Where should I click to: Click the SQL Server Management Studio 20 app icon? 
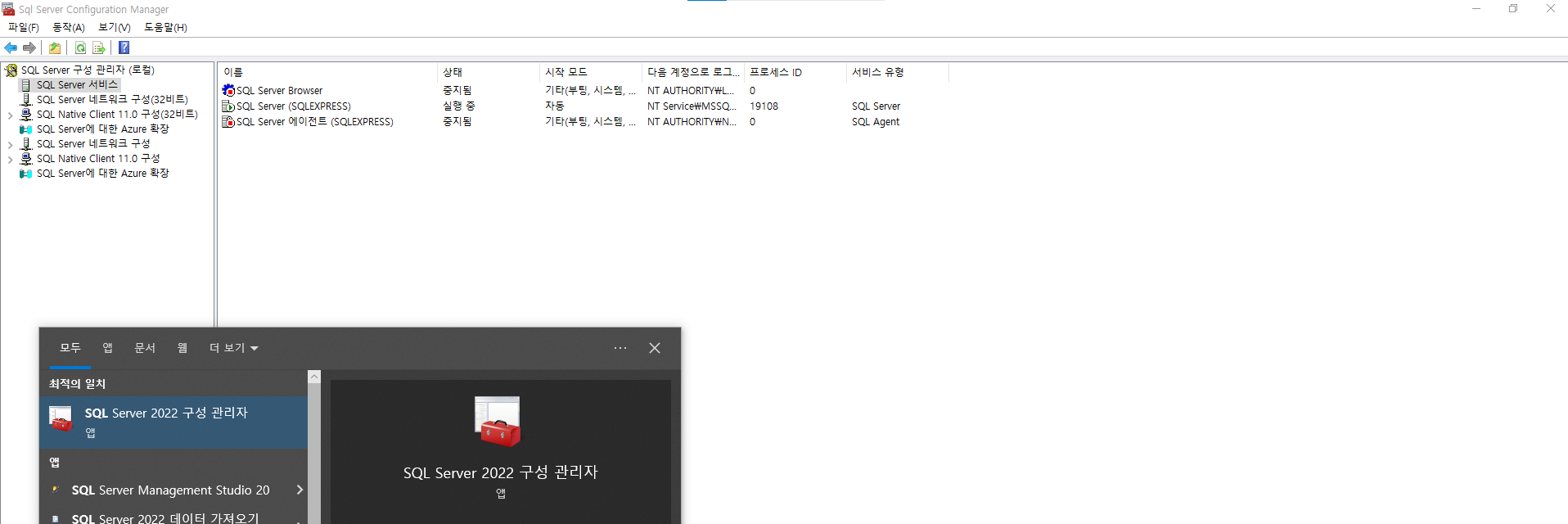tap(56, 490)
